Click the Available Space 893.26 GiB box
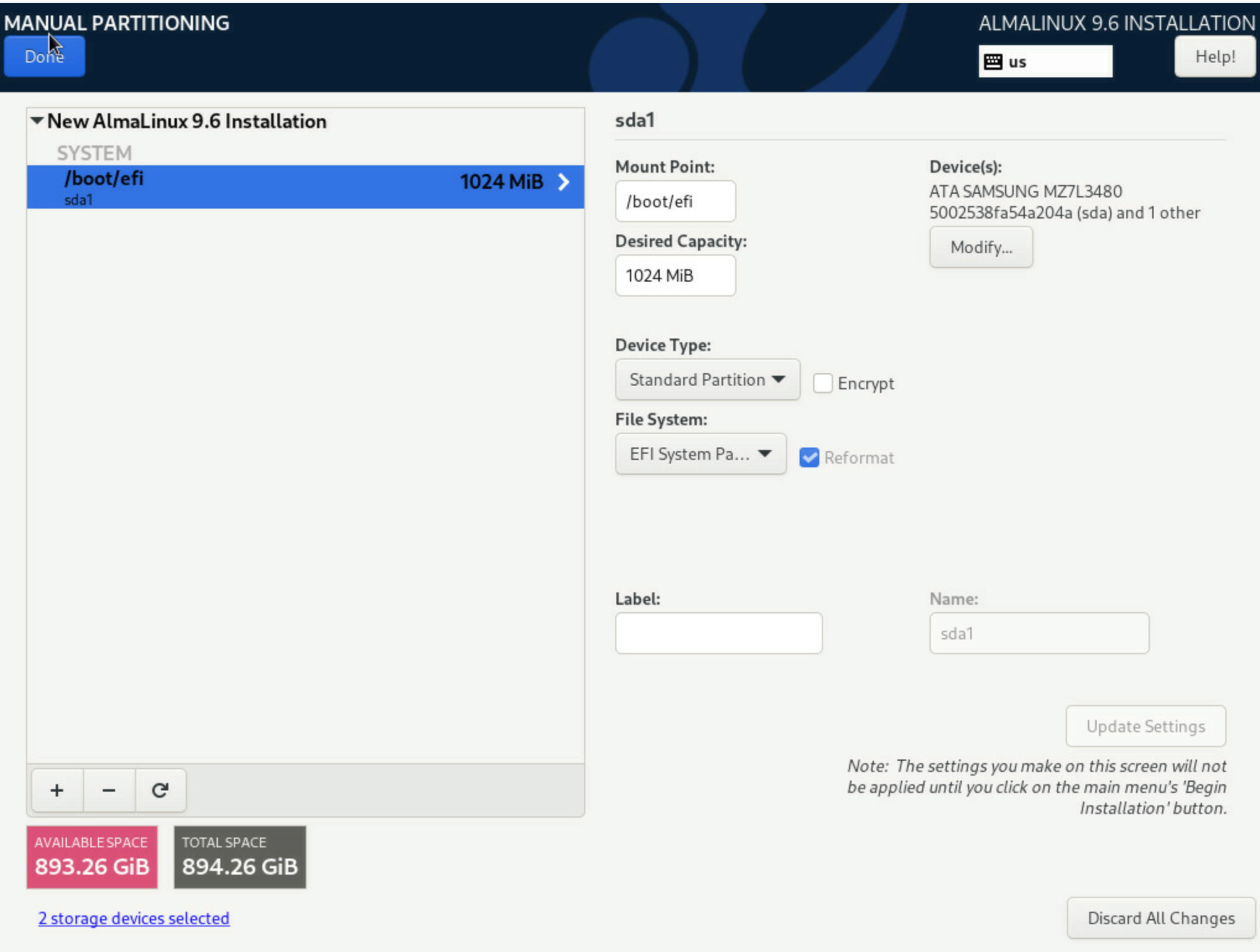Image resolution: width=1260 pixels, height=952 pixels. (92, 857)
